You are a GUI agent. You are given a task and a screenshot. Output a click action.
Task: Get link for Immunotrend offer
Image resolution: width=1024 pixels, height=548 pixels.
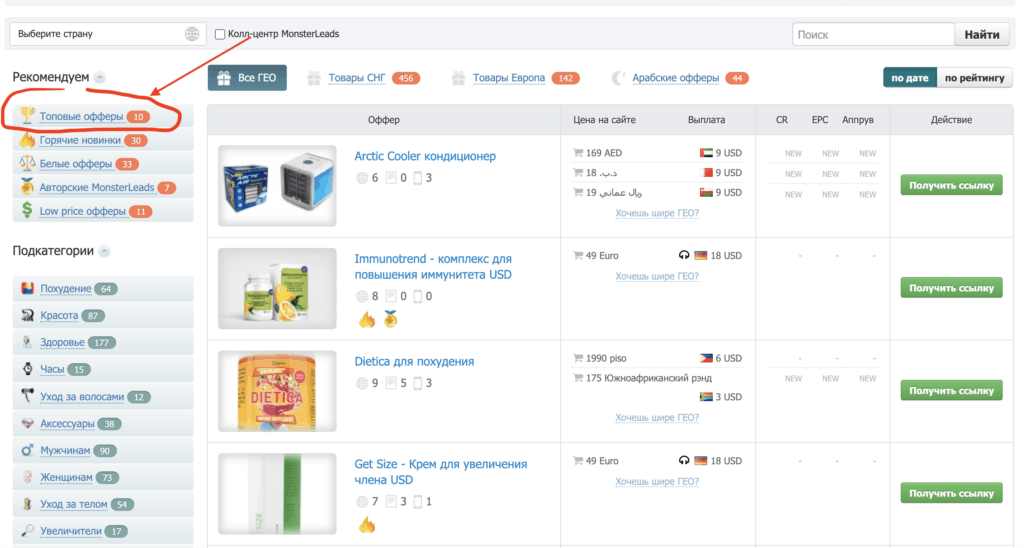click(x=951, y=288)
